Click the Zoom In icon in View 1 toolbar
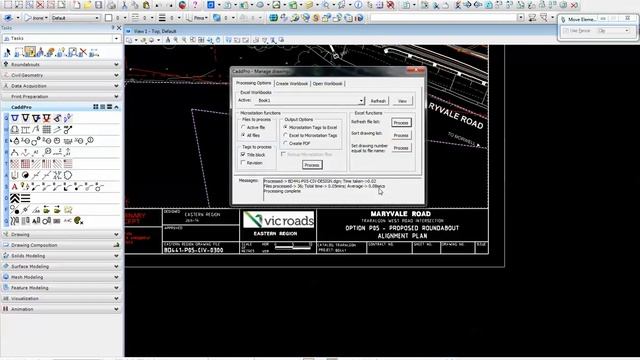Viewport: 640px width, 360px height. pos(176,40)
